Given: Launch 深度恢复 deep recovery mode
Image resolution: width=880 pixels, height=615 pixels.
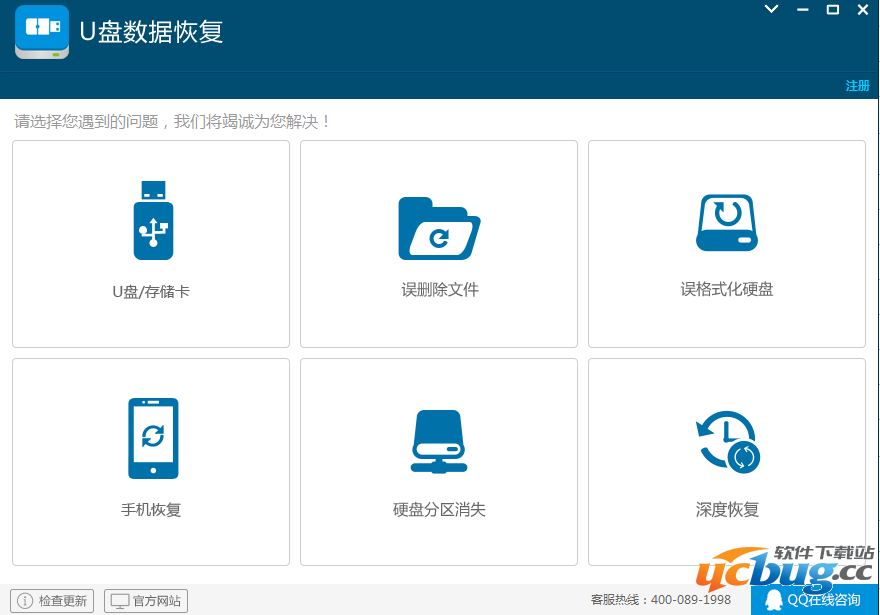Looking at the screenshot, I should click(x=726, y=461).
